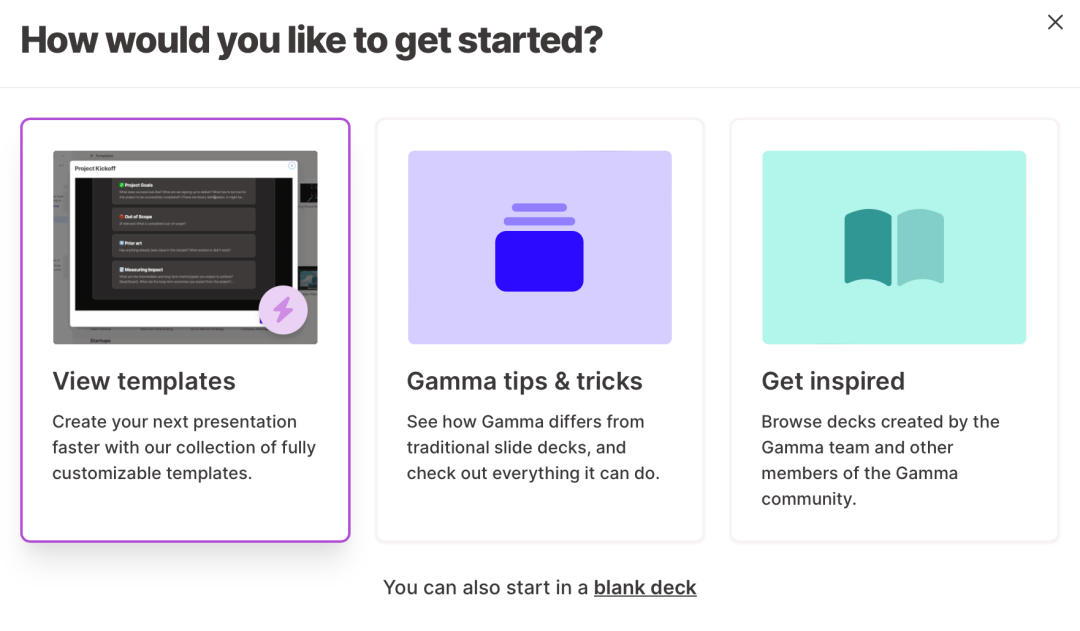
Task: Select the View templates heading
Action: pyautogui.click(x=144, y=381)
